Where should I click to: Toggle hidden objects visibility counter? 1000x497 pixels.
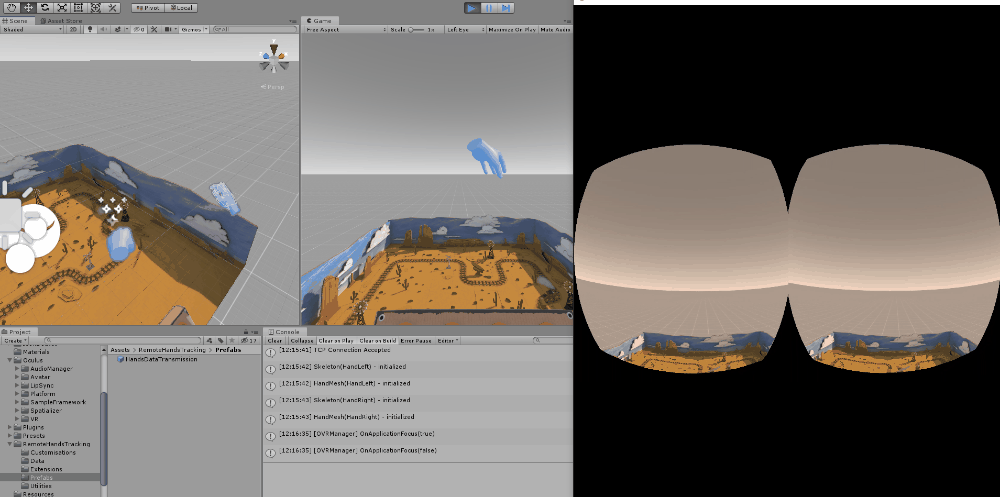[139, 29]
